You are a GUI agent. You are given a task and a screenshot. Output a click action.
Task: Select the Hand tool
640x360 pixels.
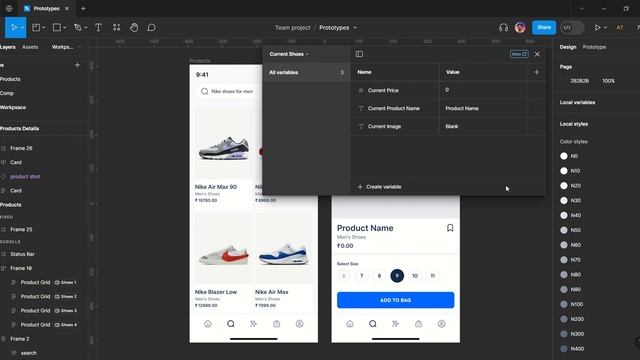click(x=134, y=27)
